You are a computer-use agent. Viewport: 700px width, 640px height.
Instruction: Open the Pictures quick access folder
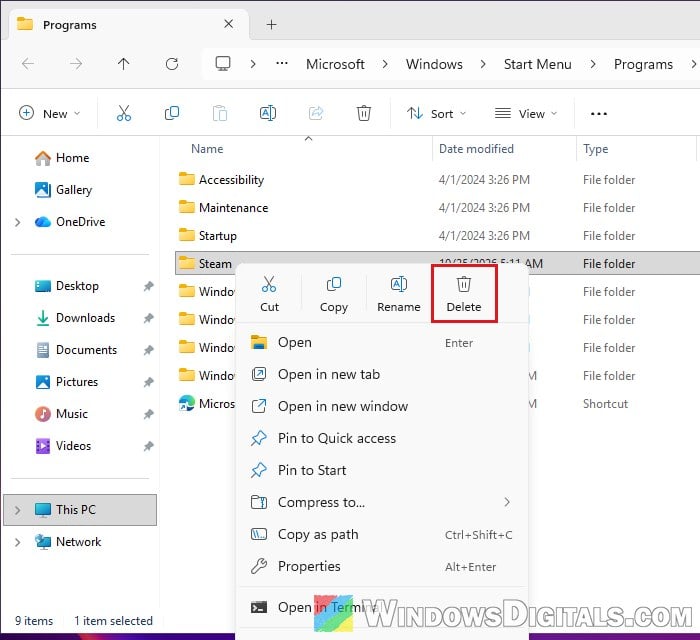coord(66,382)
